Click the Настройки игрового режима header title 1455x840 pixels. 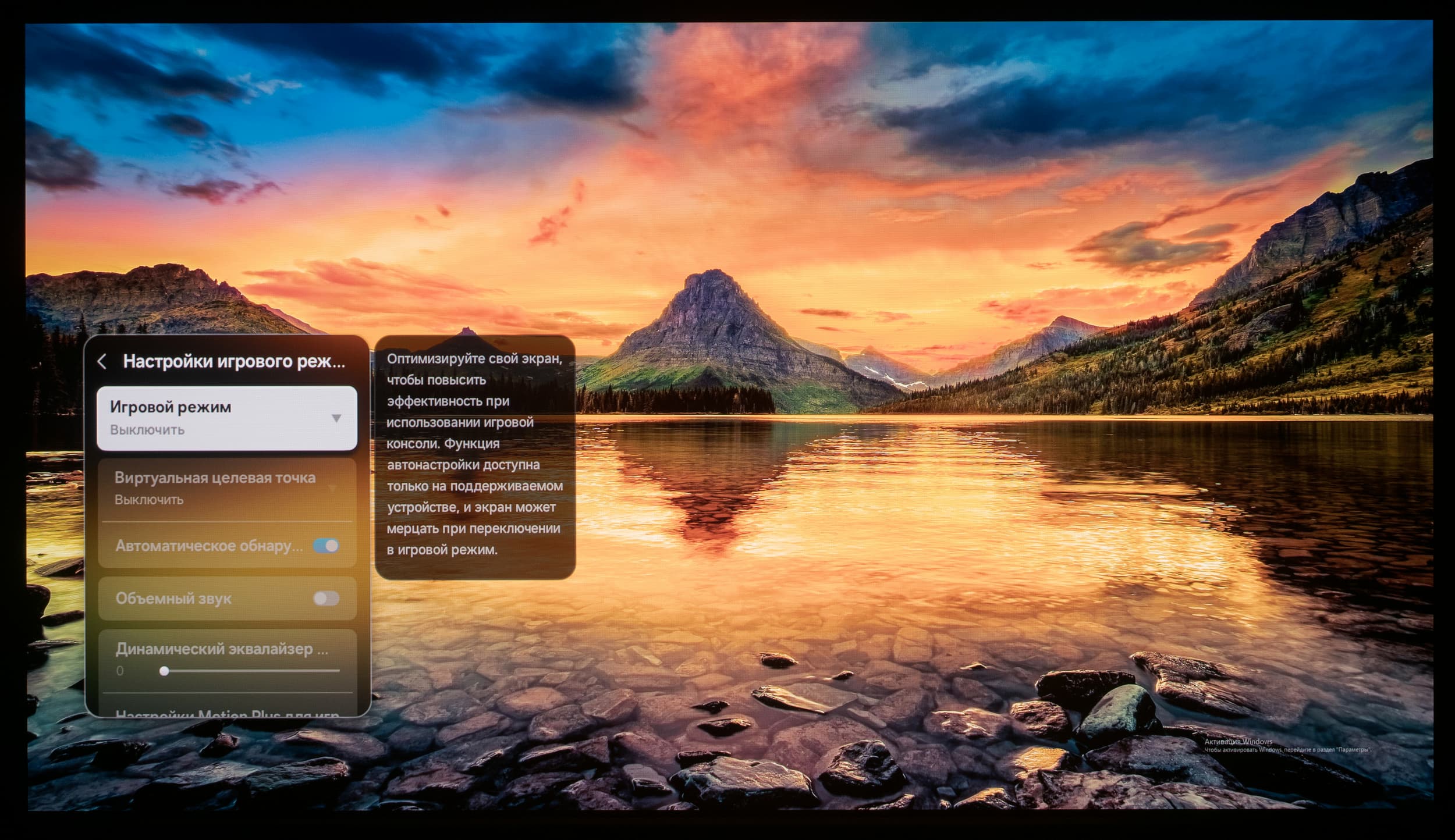[x=234, y=361]
